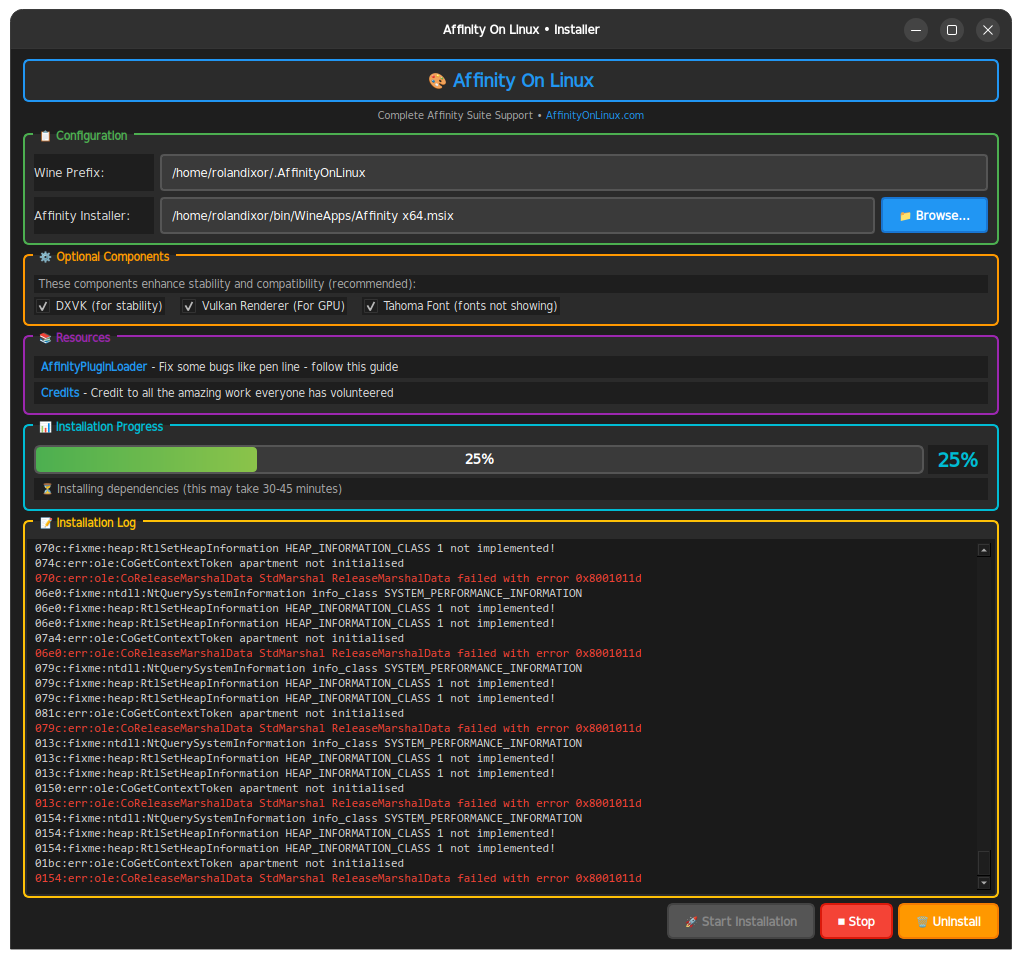
Task: Click the palette icon in the Affinity On Linux header
Action: (436, 80)
